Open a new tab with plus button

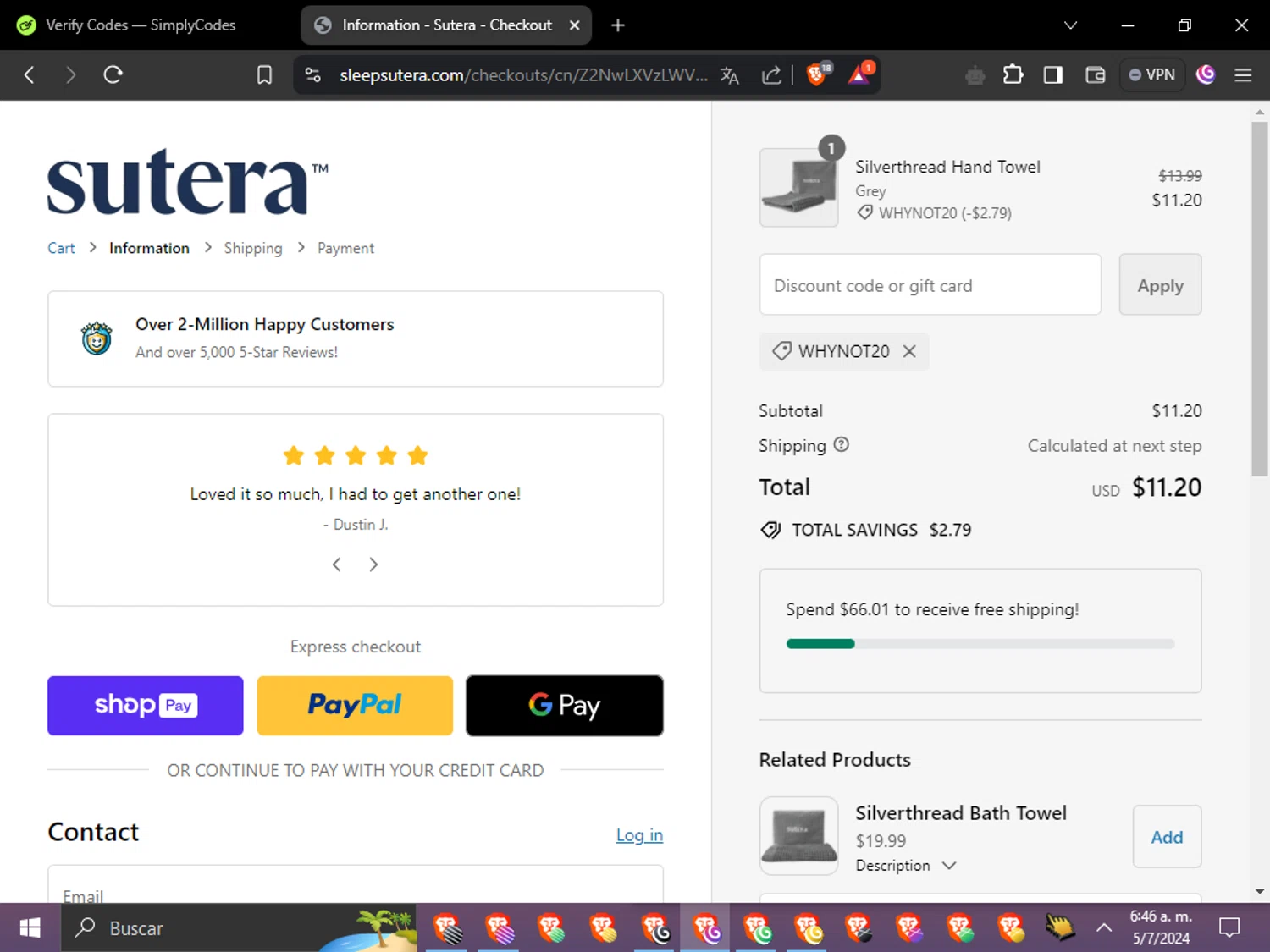point(618,25)
